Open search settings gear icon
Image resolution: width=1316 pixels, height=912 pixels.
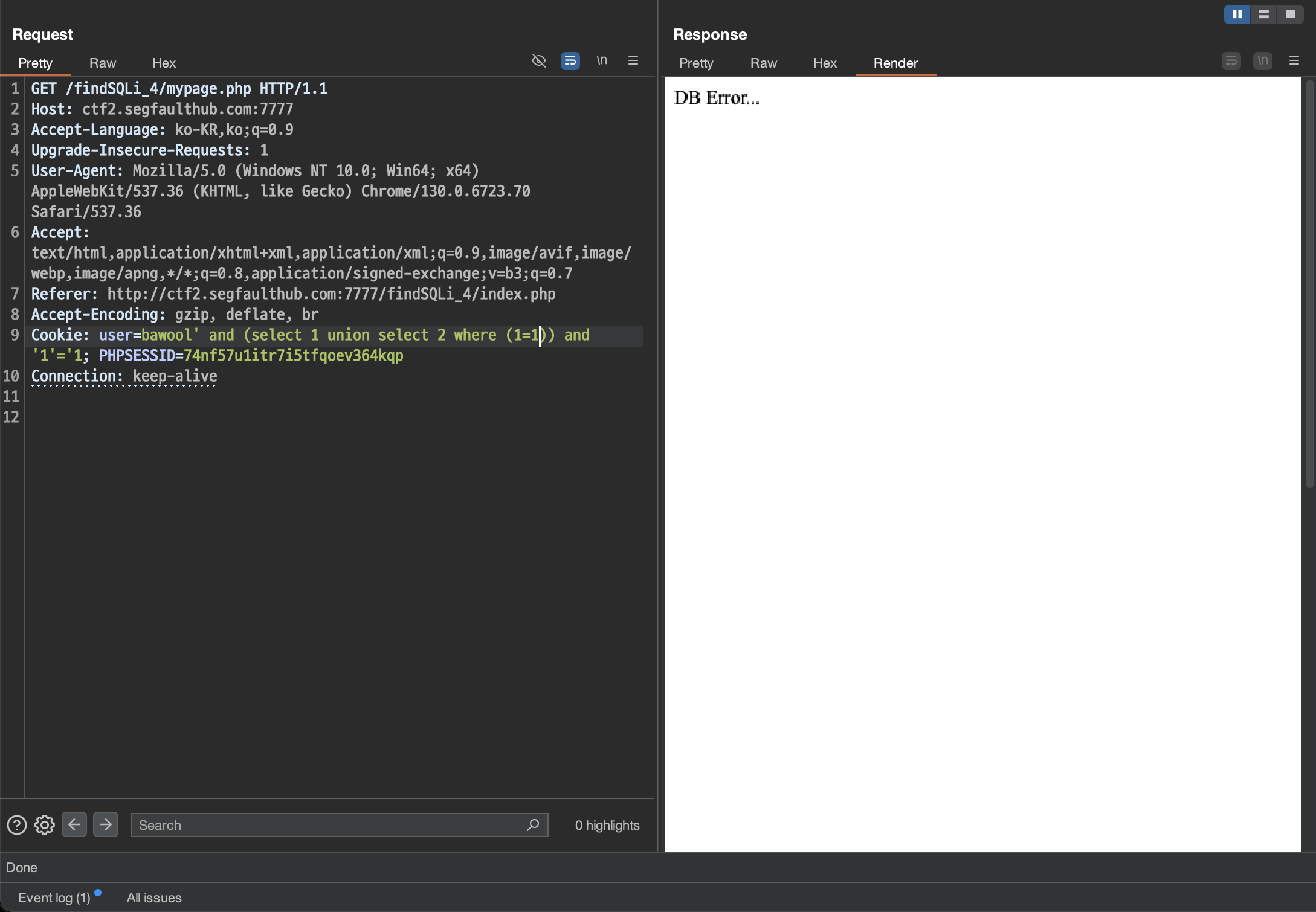pyautogui.click(x=45, y=825)
